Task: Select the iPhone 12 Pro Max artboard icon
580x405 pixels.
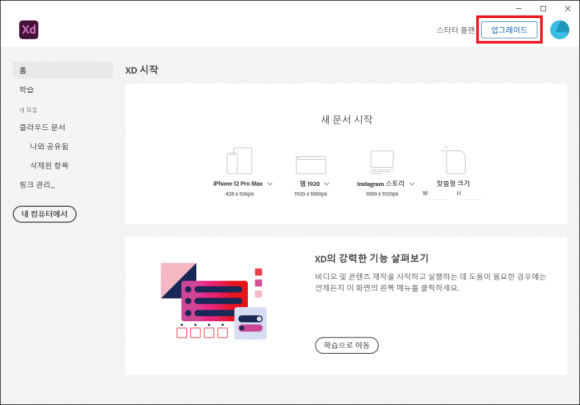Action: pos(239,161)
